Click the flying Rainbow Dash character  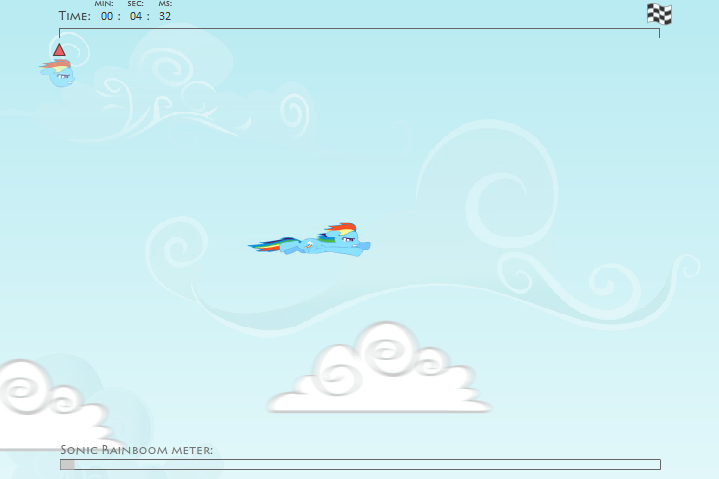pos(310,240)
